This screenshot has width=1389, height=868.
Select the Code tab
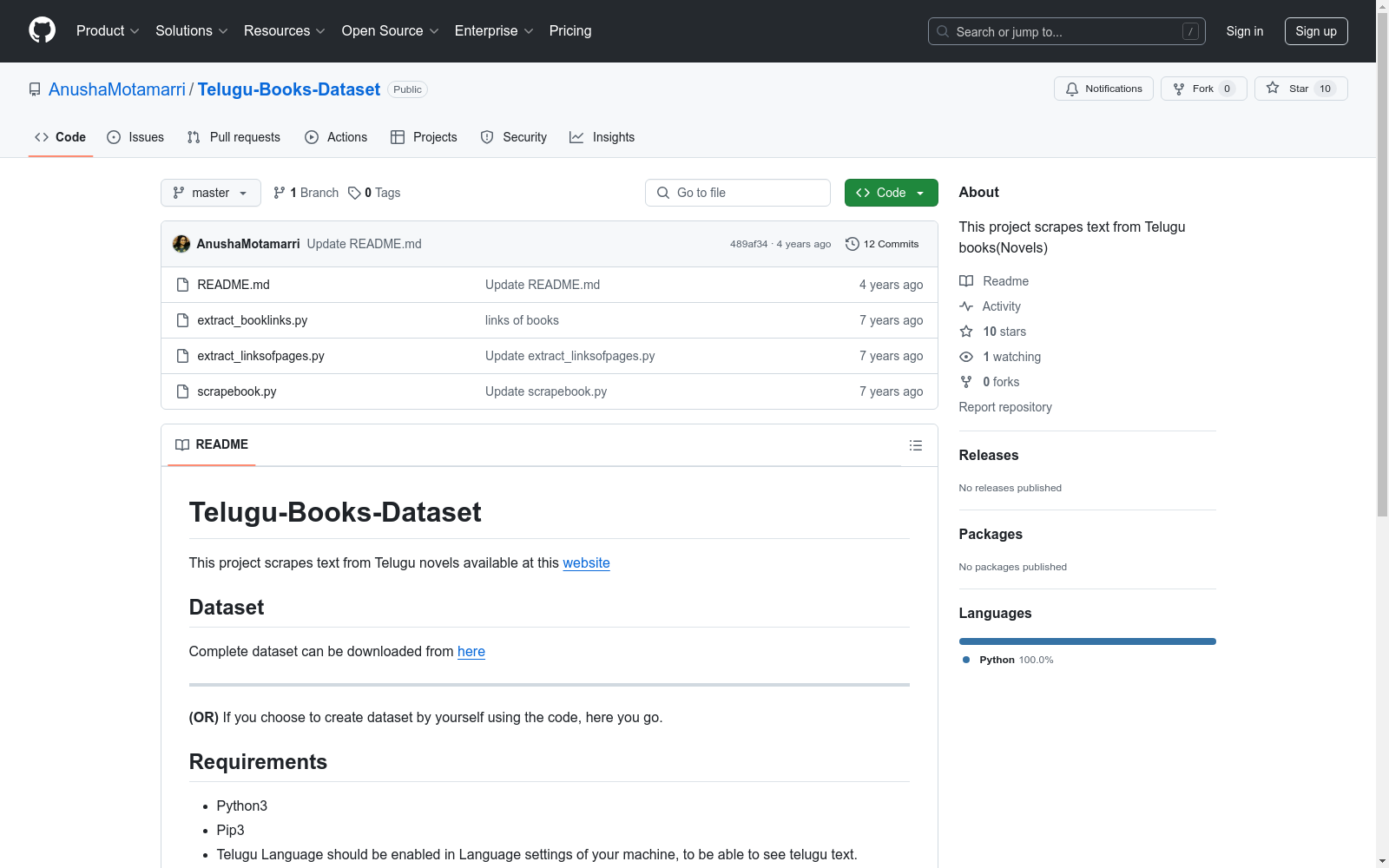(x=61, y=137)
